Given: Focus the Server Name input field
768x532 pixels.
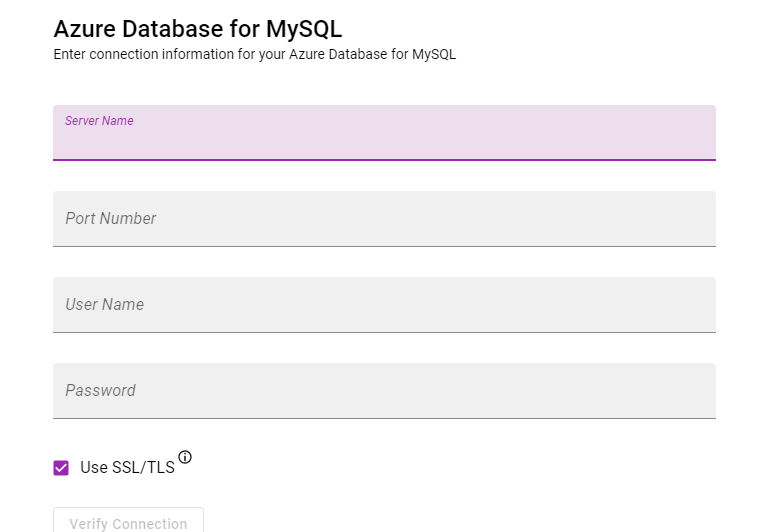Looking at the screenshot, I should (384, 133).
